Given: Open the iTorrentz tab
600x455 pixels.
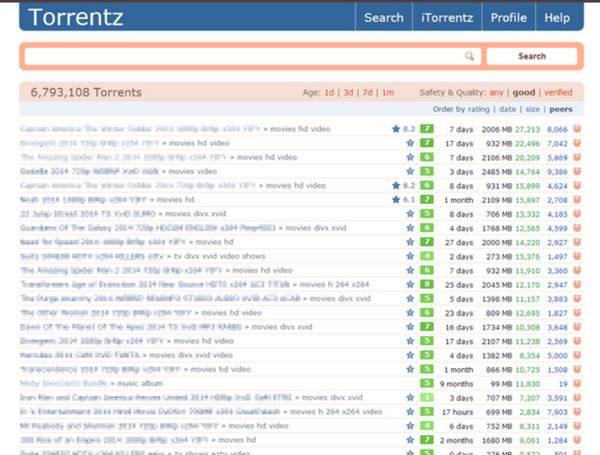Looking at the screenshot, I should pyautogui.click(x=447, y=18).
